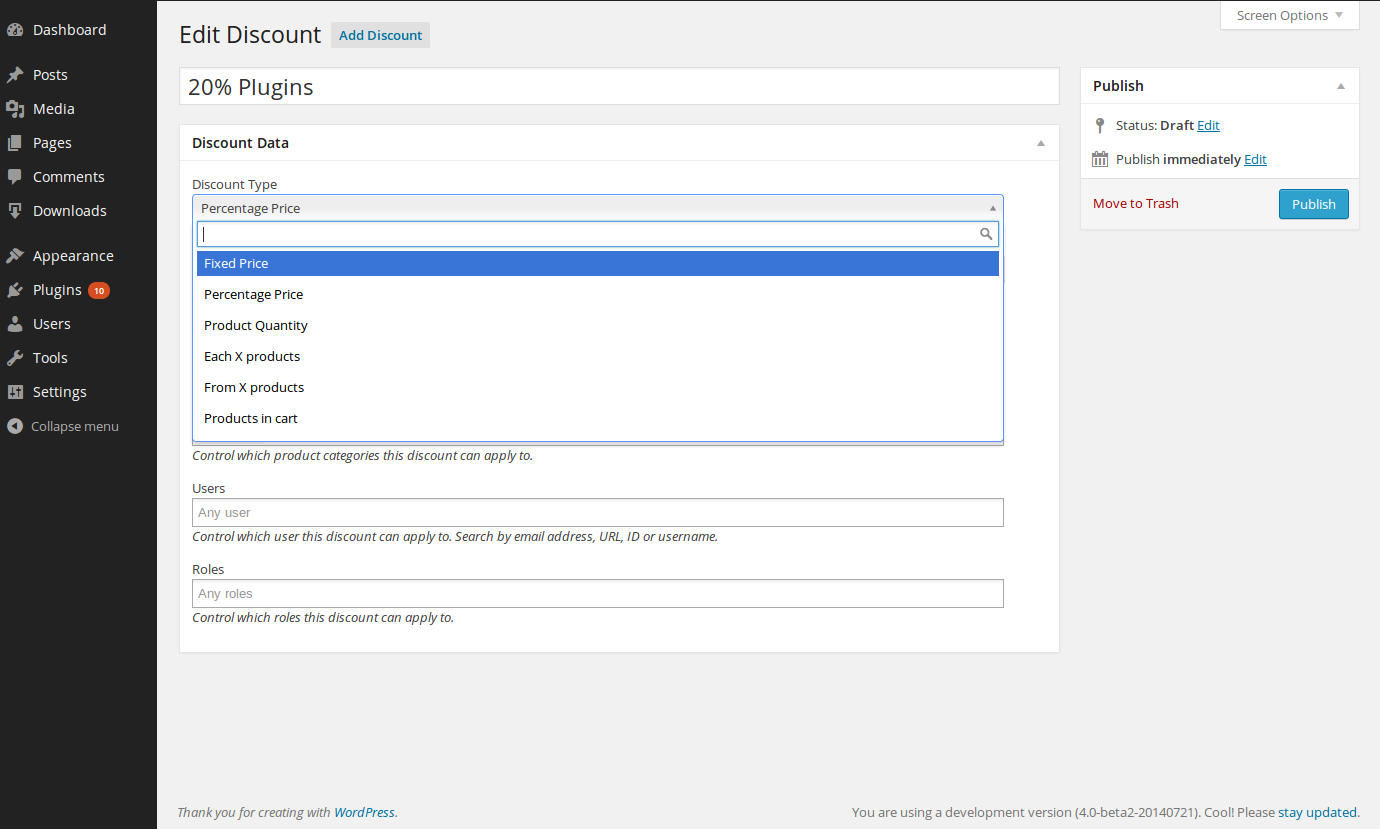Click the Downloads icon in sidebar

coord(15,211)
